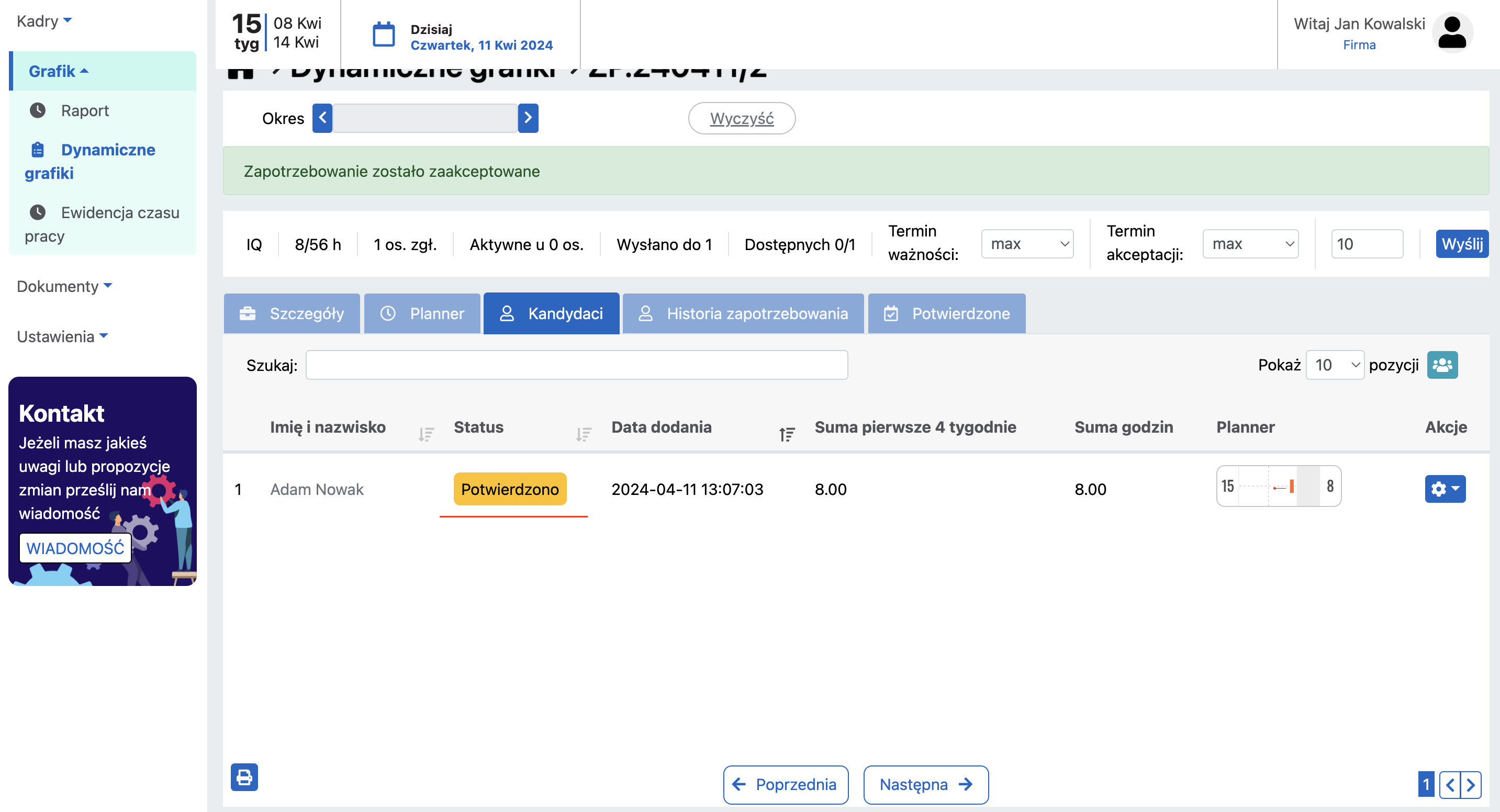The image size is (1500, 812).
Task: Click the numeric field with value 10
Action: click(1367, 244)
